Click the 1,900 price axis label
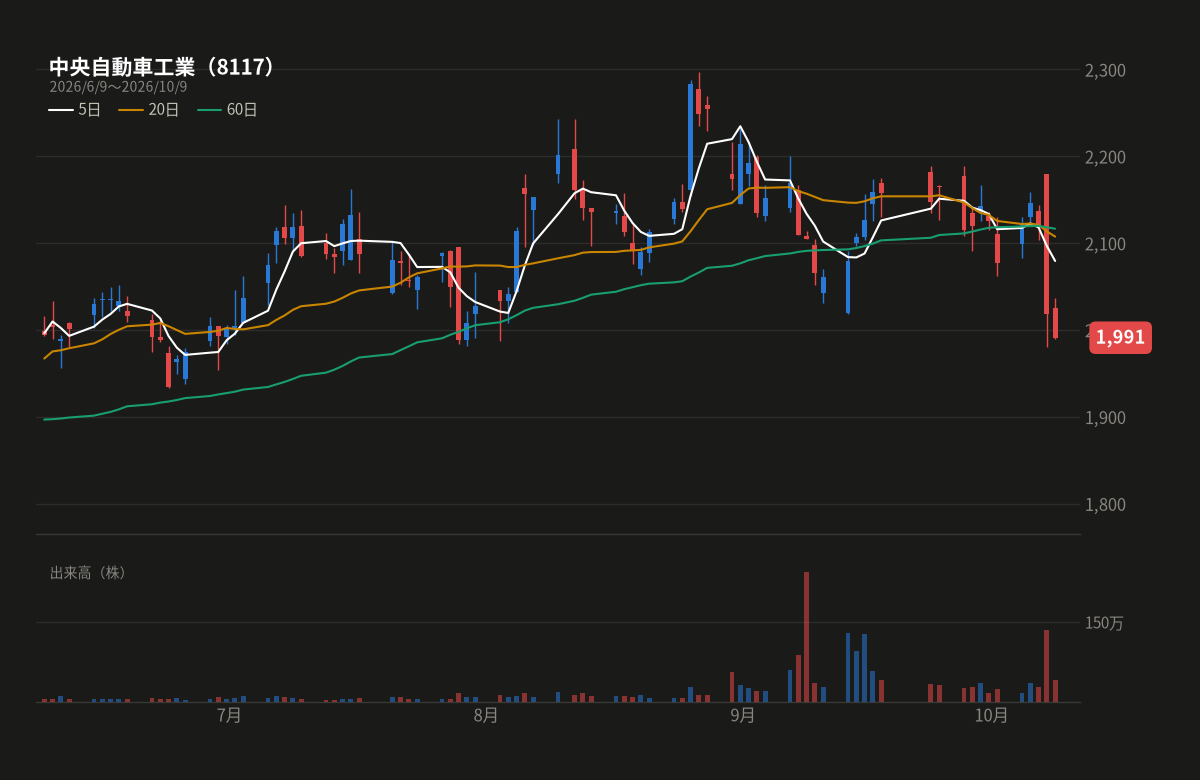Image resolution: width=1200 pixels, height=780 pixels. coord(1105,417)
